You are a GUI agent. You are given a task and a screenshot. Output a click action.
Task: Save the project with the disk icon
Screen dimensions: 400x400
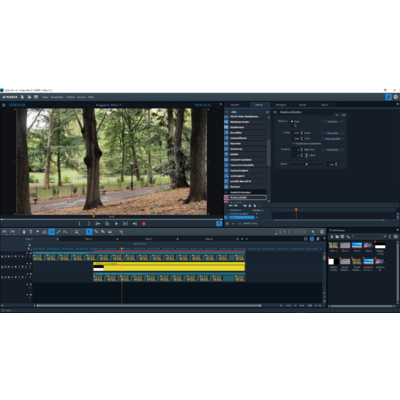pos(36,97)
